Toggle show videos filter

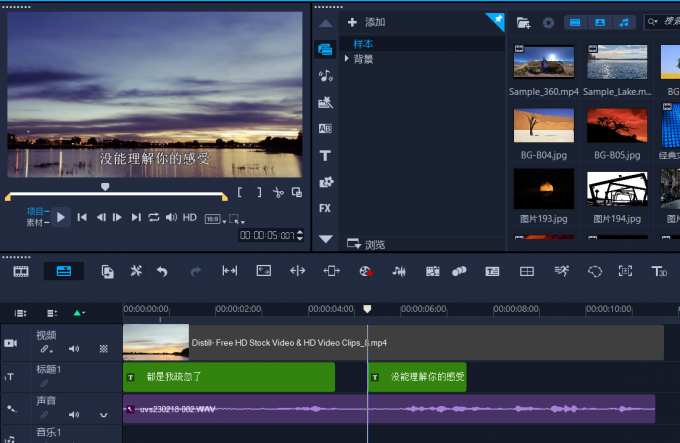575,23
